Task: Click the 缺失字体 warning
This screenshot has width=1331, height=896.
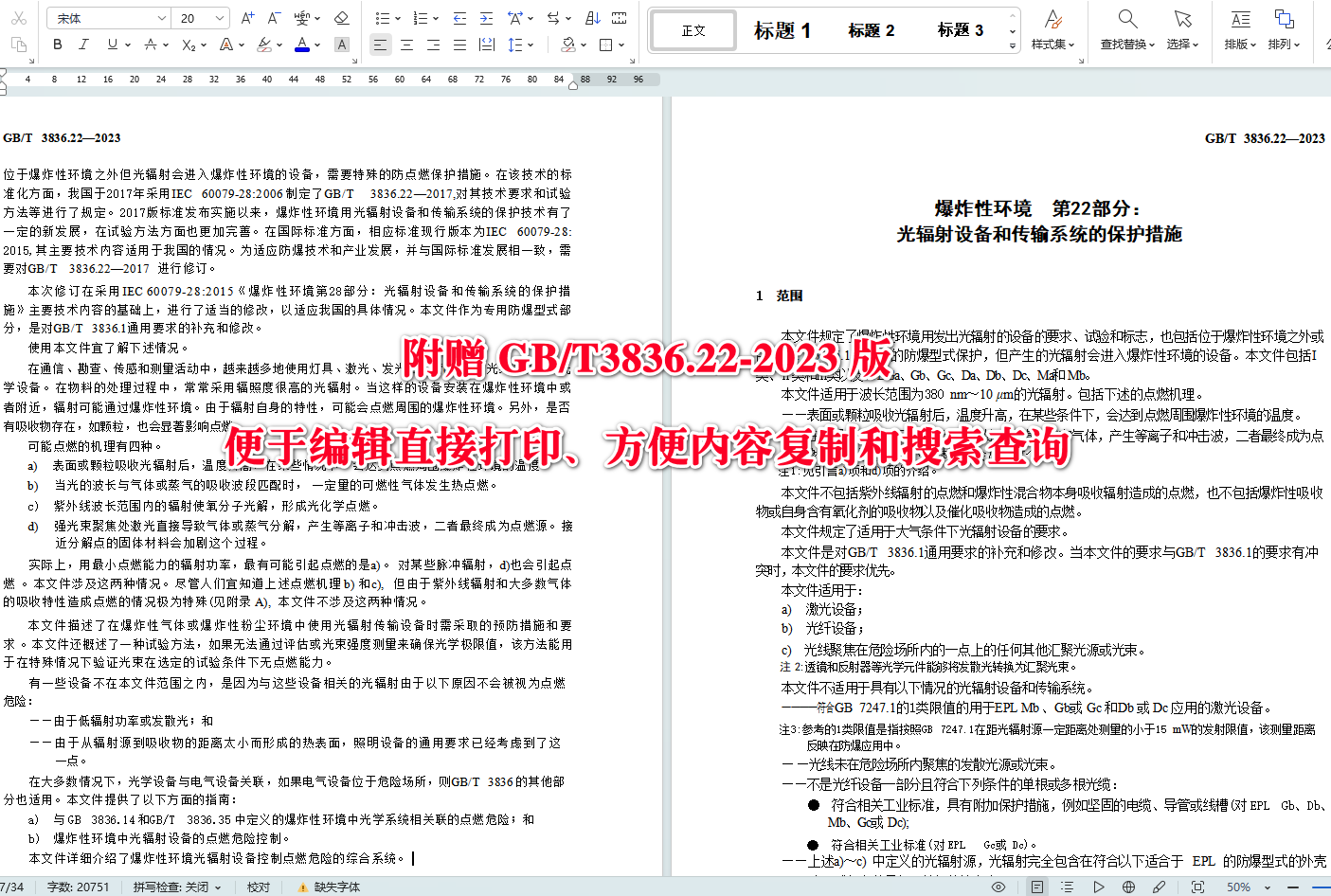Action: [x=329, y=887]
